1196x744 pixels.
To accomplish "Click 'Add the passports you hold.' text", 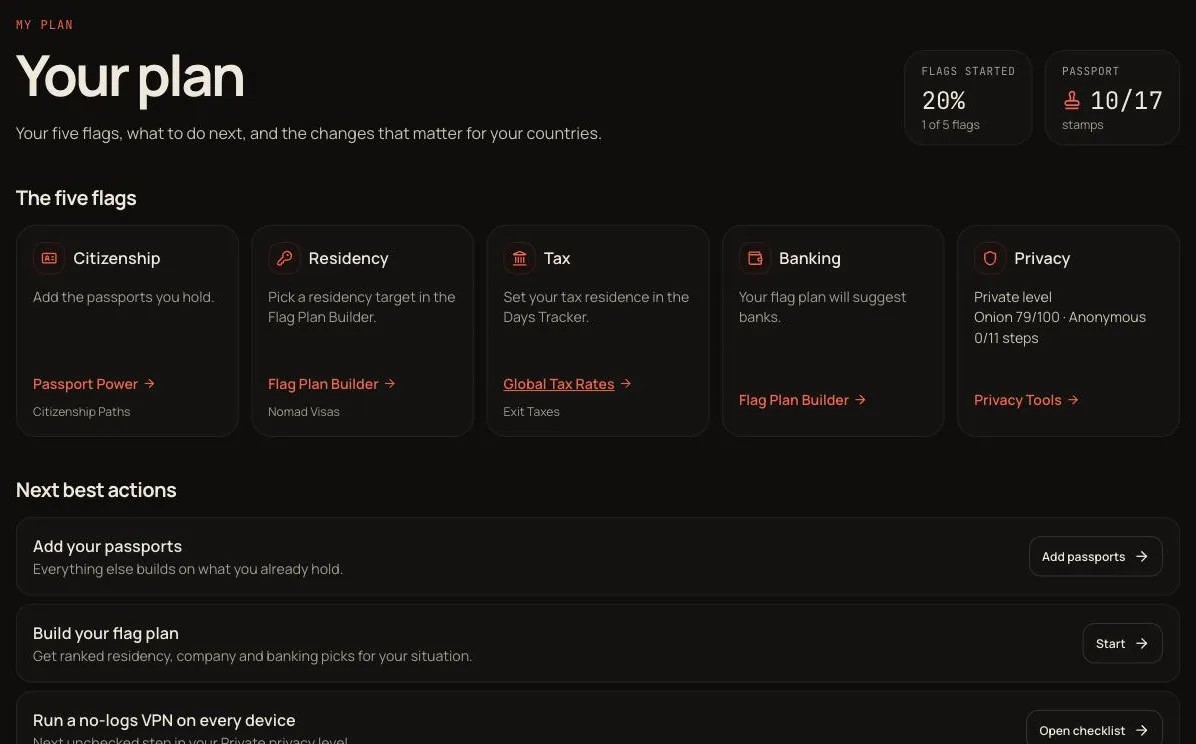I will (x=124, y=297).
